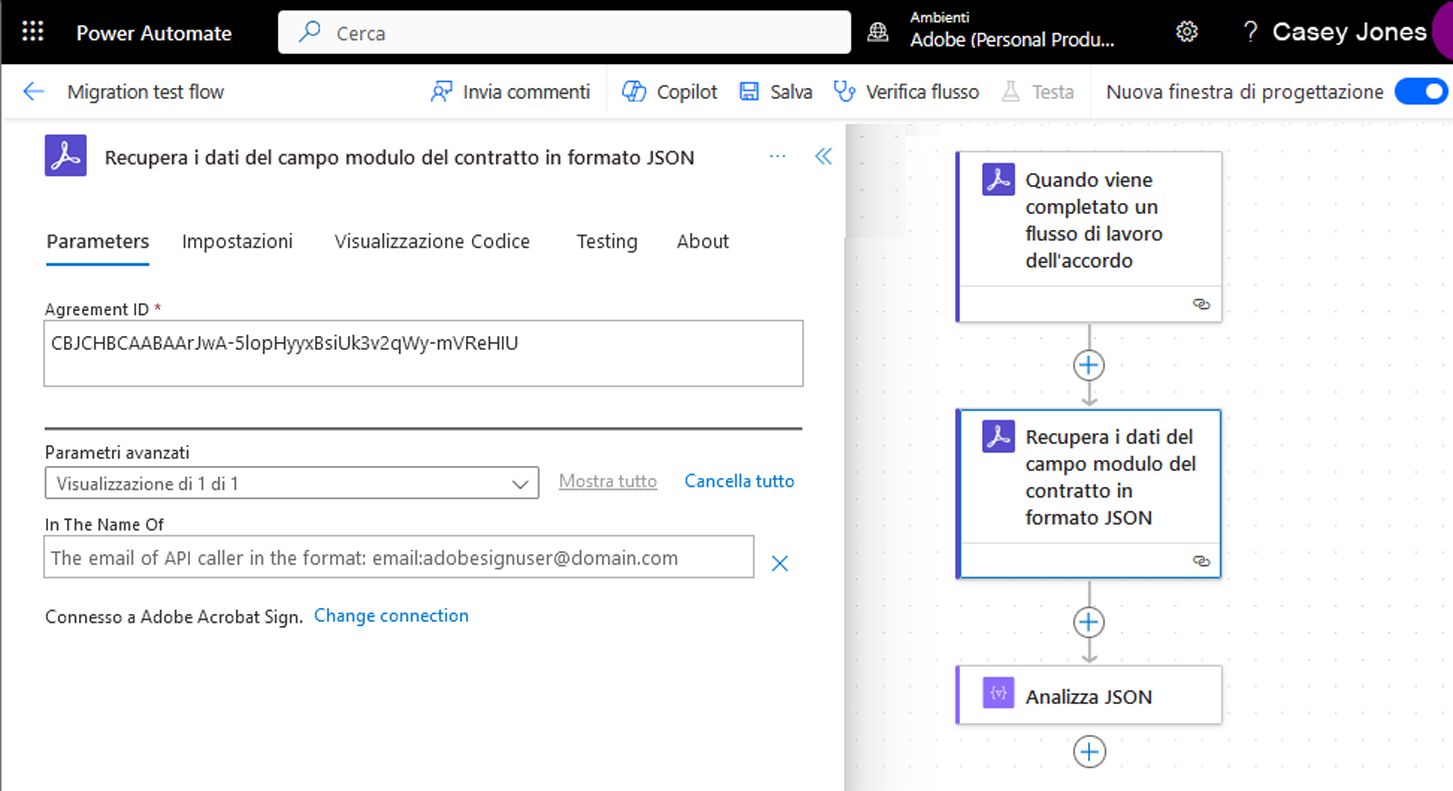Click into the Agreement ID field
Image resolution: width=1453 pixels, height=791 pixels.
[423, 353]
